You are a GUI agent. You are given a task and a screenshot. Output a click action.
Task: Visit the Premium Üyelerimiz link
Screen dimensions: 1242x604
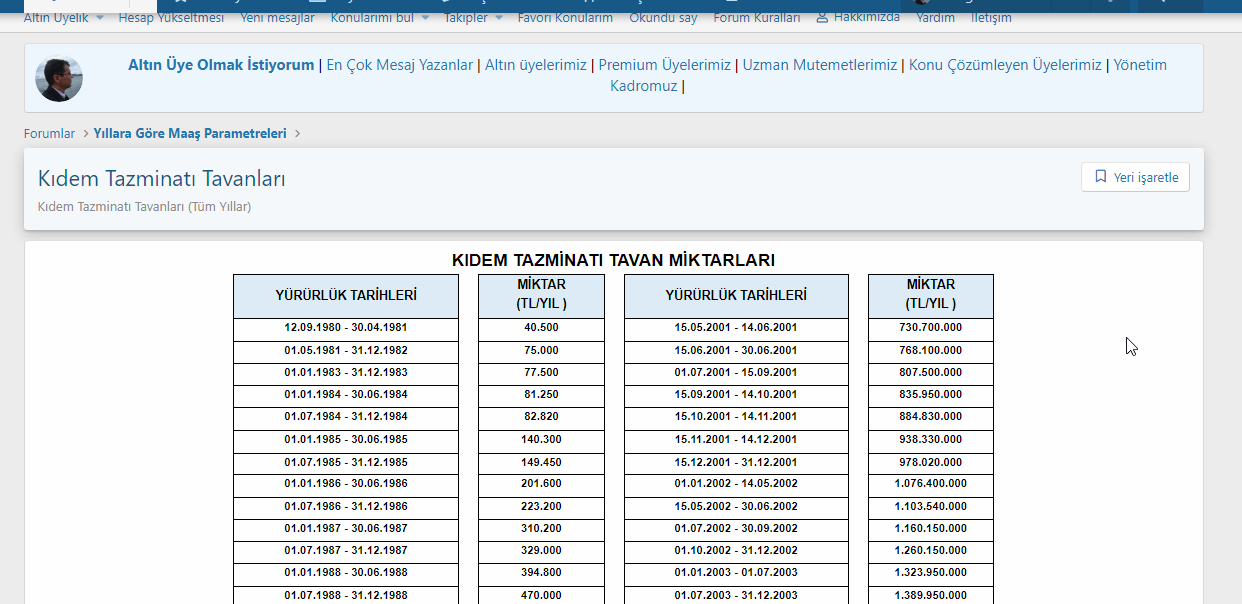[x=665, y=65]
